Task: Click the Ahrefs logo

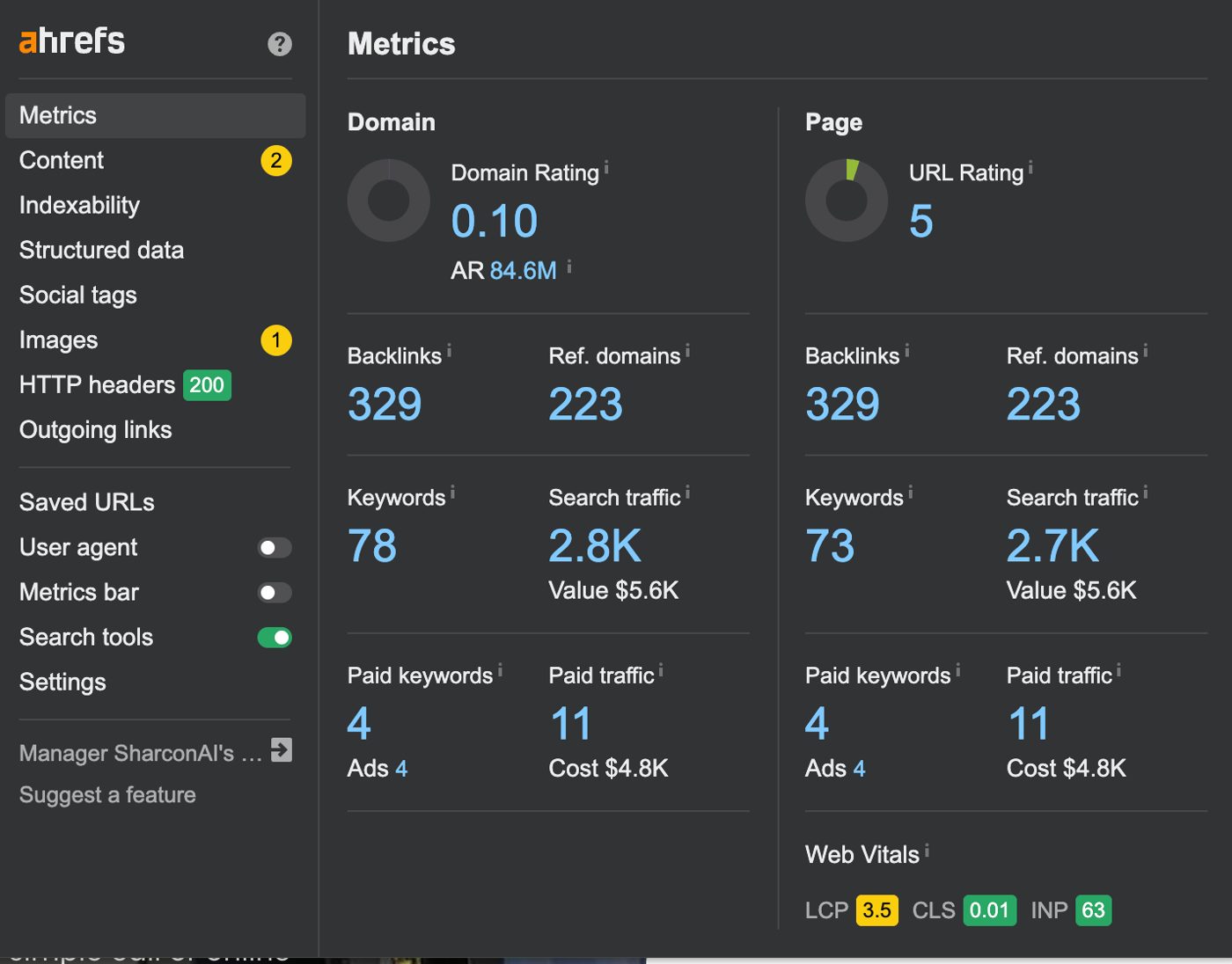Action: click(x=72, y=40)
